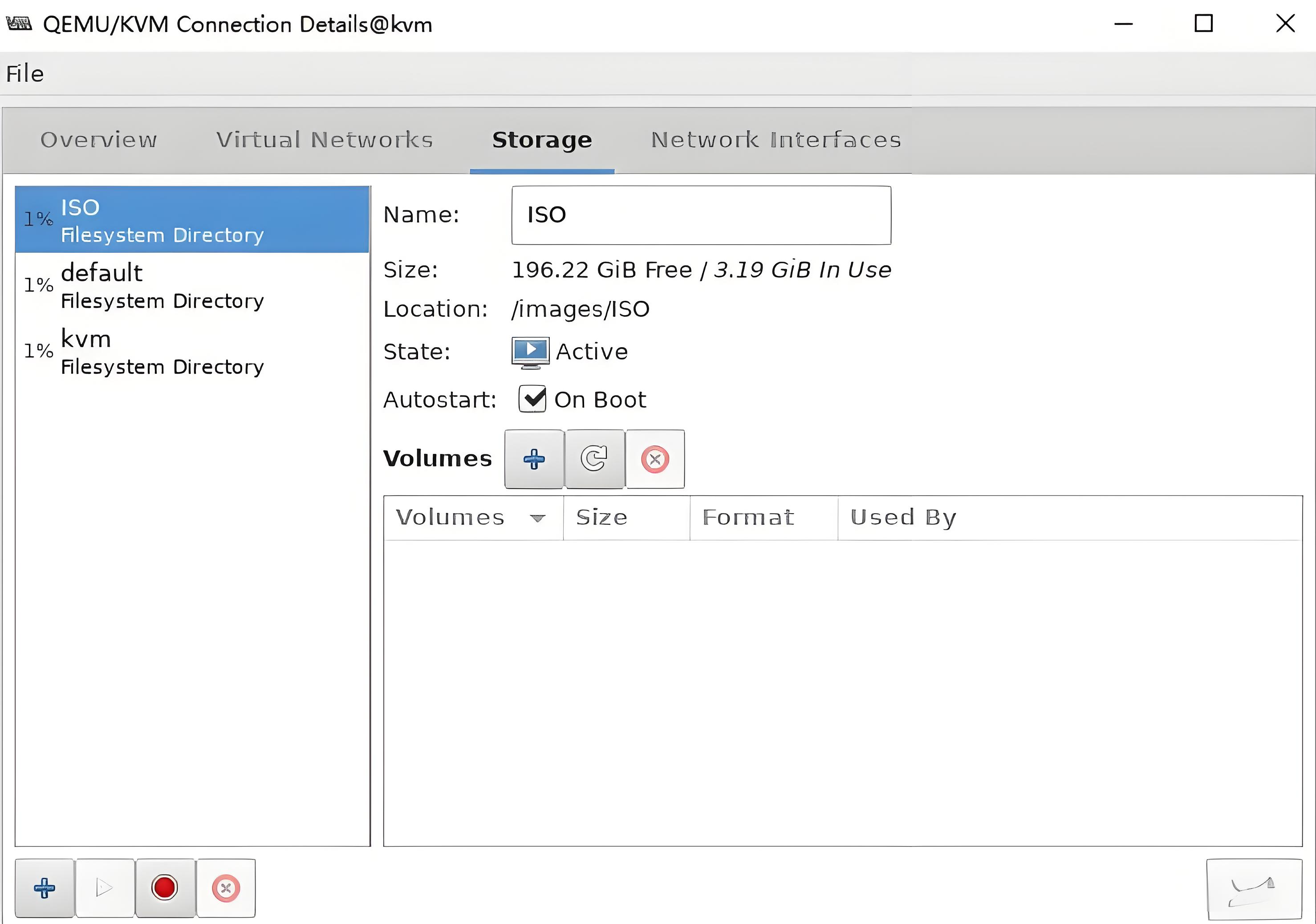Click the Apply button at bottom right
The width and height of the screenshot is (1316, 924).
(1254, 889)
